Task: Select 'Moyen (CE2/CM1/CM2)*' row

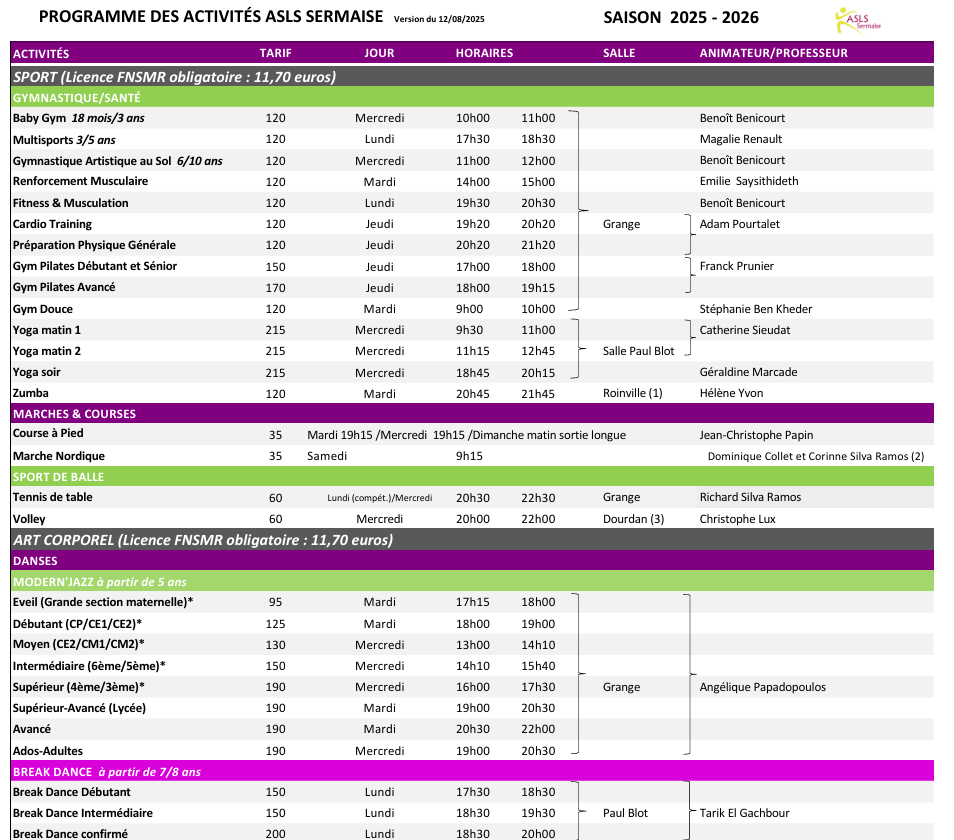Action: click(78, 644)
